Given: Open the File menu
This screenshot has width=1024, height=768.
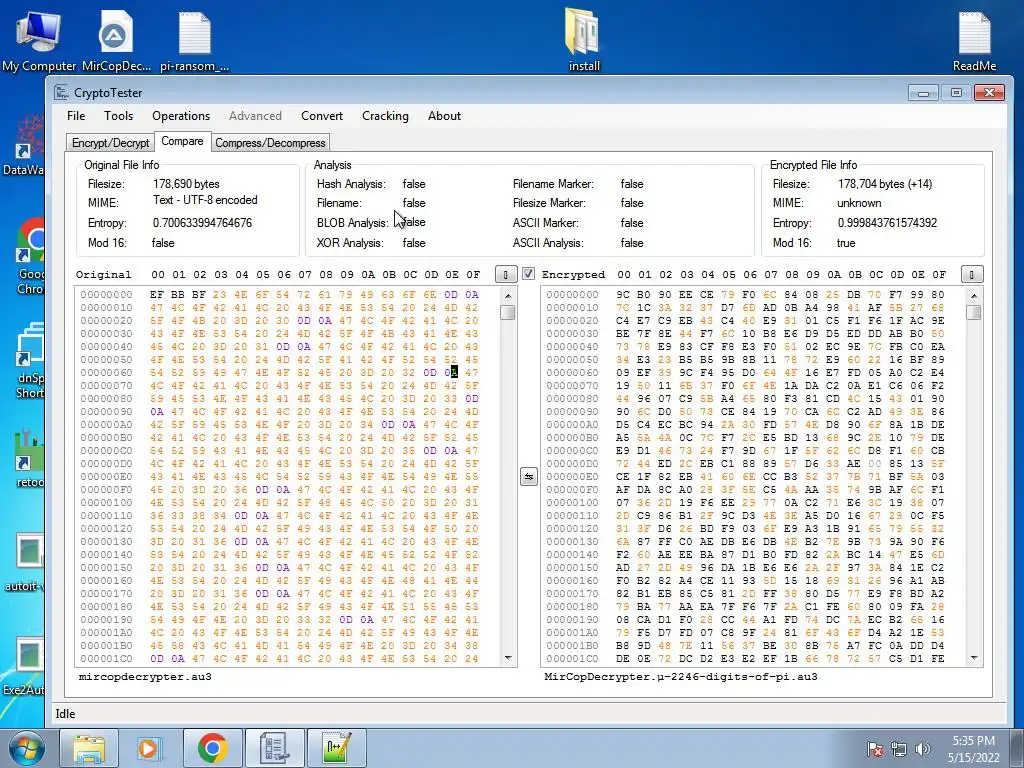Looking at the screenshot, I should [76, 116].
